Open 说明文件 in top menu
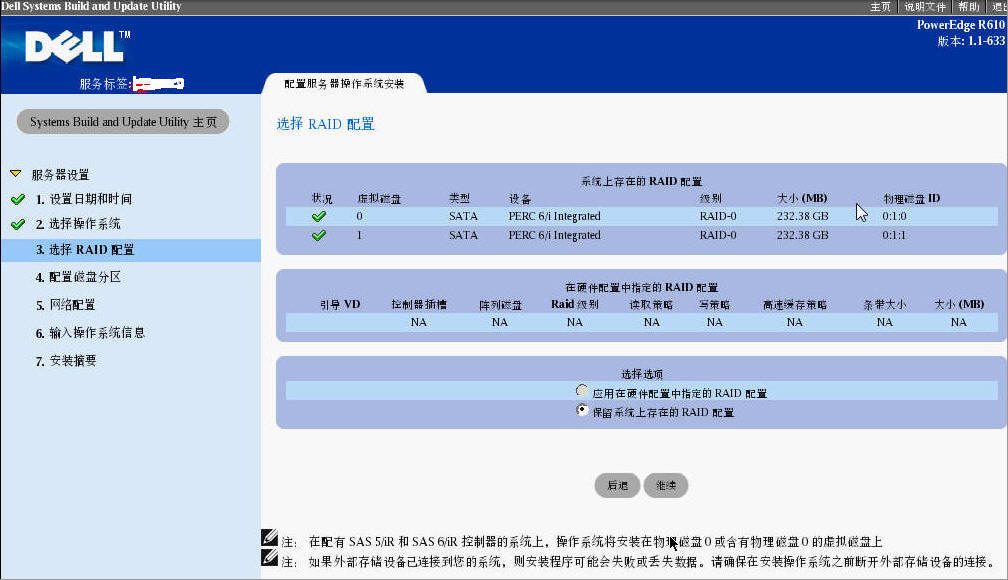This screenshot has height=580, width=1008. pyautogui.click(x=925, y=6)
